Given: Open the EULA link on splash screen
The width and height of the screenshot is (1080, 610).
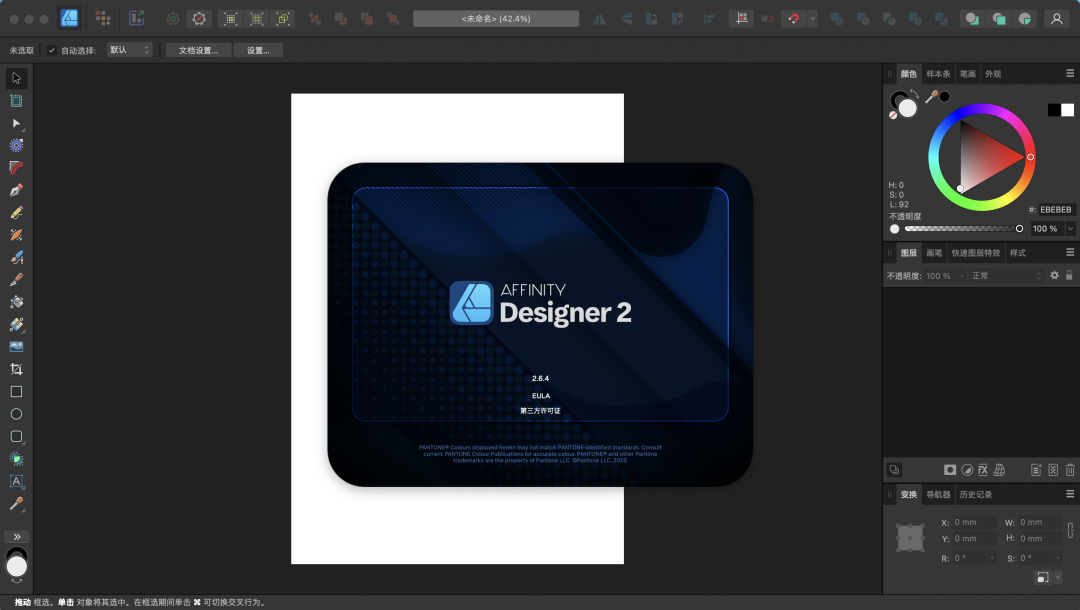Looking at the screenshot, I should pos(541,395).
